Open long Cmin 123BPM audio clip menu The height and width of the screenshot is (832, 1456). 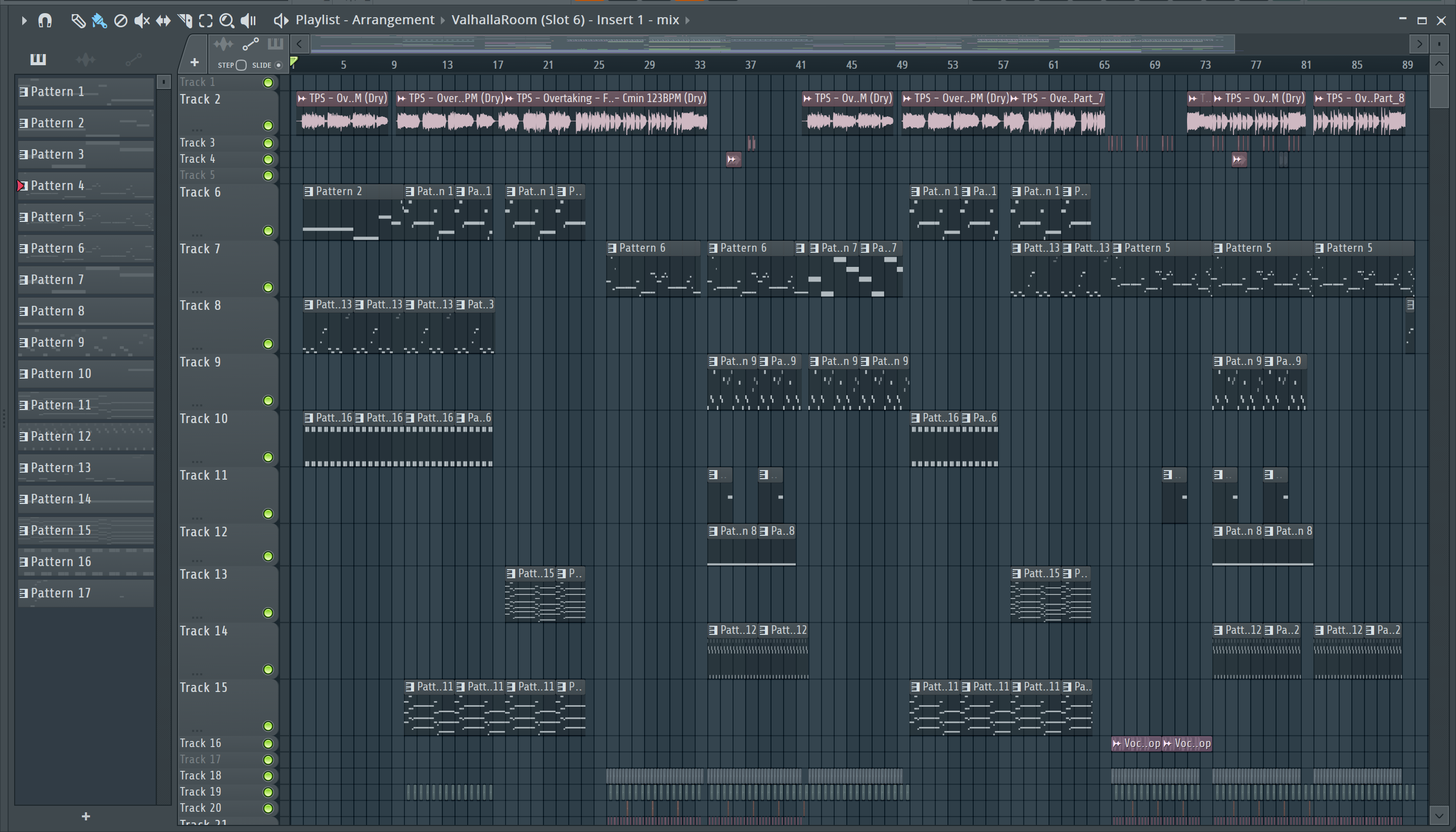point(509,98)
